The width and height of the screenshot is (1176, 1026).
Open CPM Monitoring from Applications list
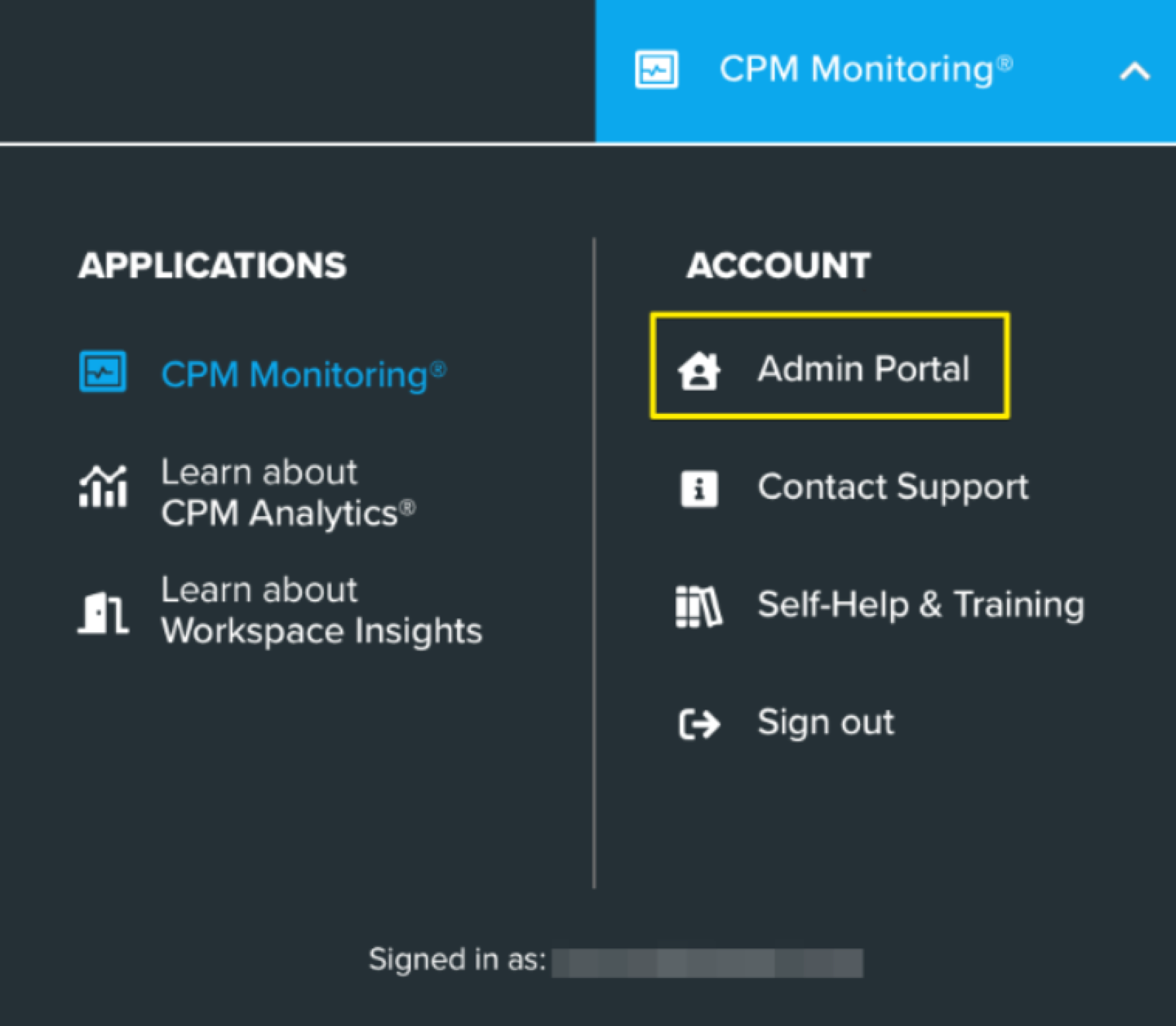pyautogui.click(x=303, y=375)
